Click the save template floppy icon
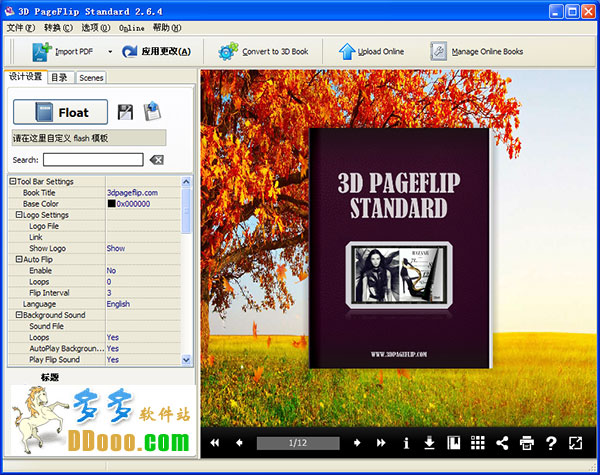This screenshot has height=475, width=600. (125, 112)
